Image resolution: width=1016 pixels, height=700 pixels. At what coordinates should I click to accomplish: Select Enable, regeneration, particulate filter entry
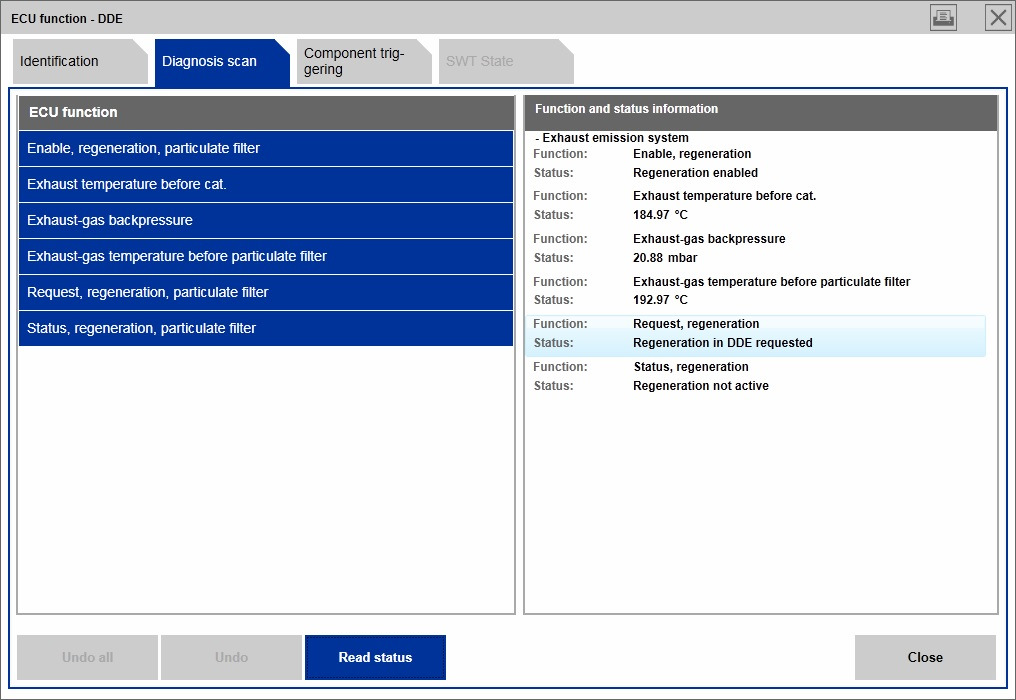tap(265, 148)
